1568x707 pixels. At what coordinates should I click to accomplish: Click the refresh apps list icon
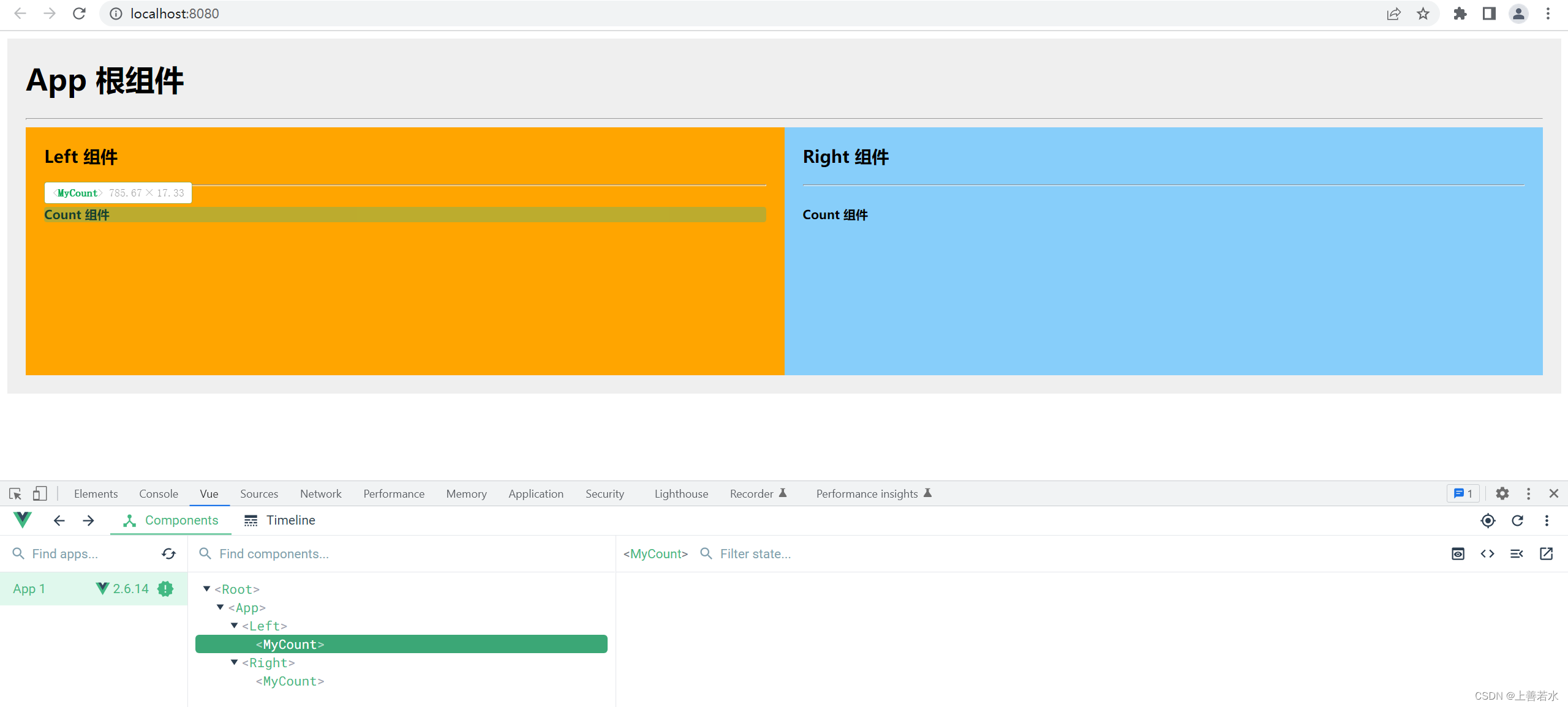pyautogui.click(x=168, y=554)
